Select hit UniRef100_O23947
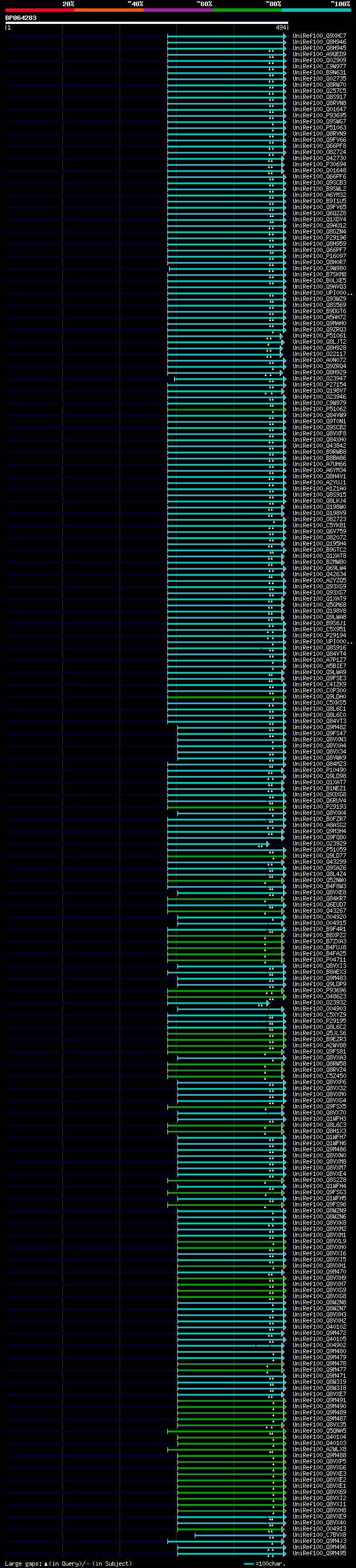Viewport: 356px width, 1568px height. [x=319, y=379]
